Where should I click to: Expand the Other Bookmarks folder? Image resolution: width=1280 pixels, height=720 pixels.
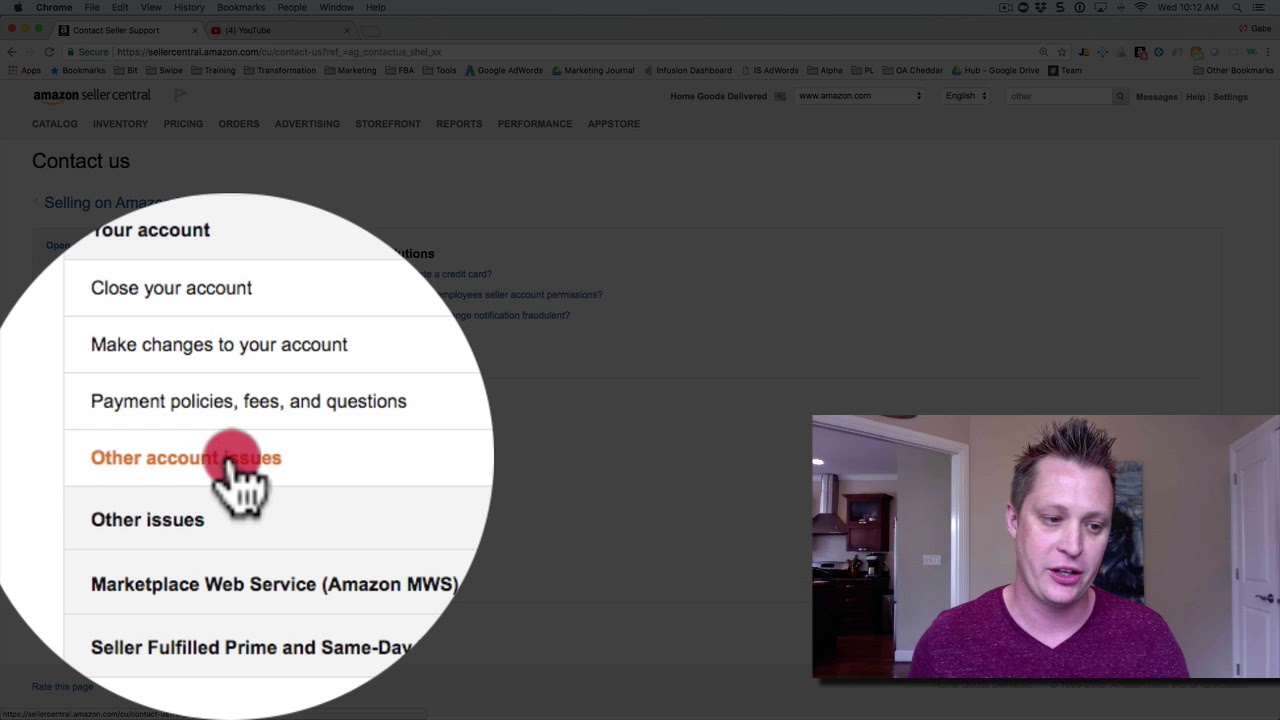pos(1233,71)
